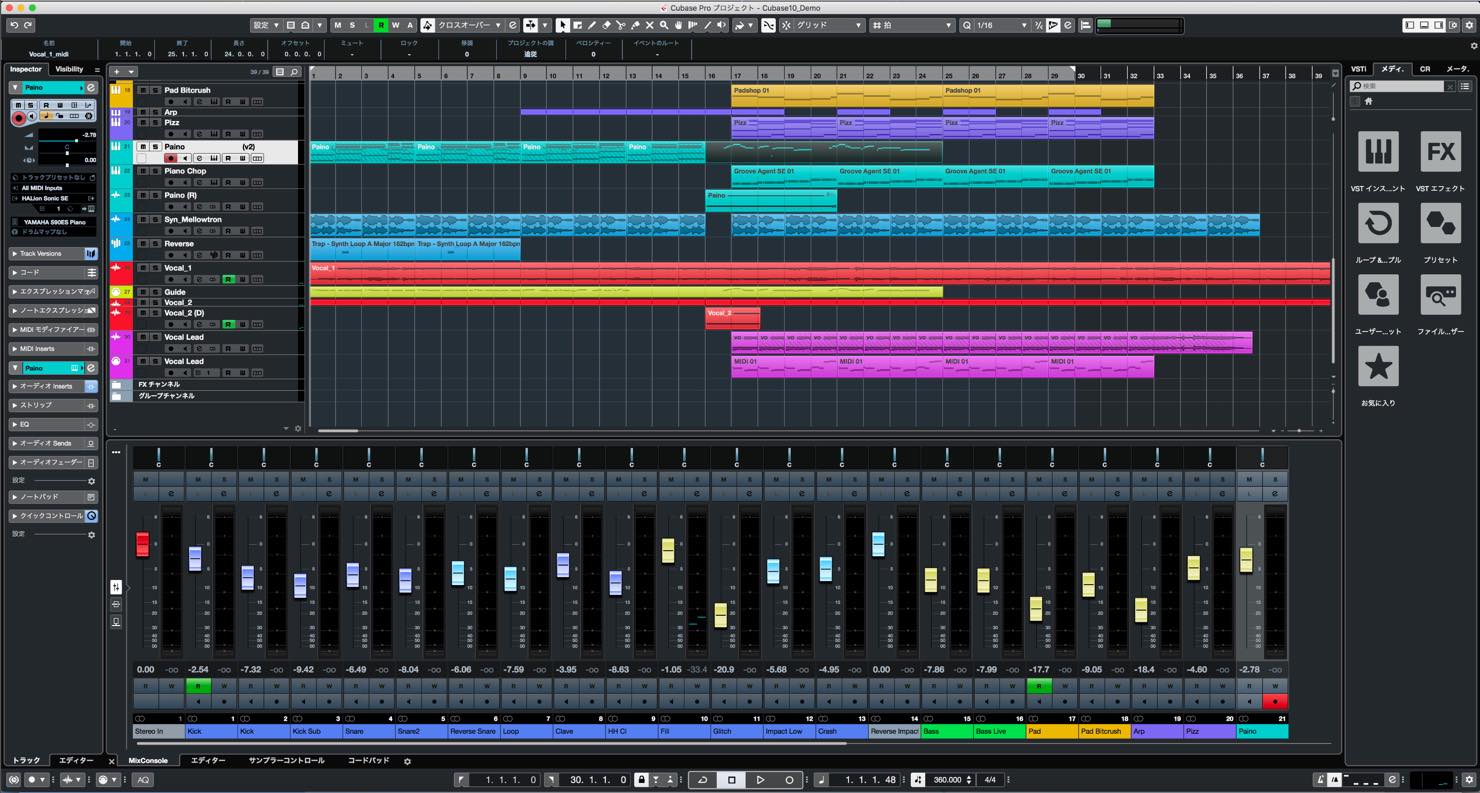The image size is (1480, 793).
Task: Click the Add Track plus button
Action: click(x=117, y=72)
